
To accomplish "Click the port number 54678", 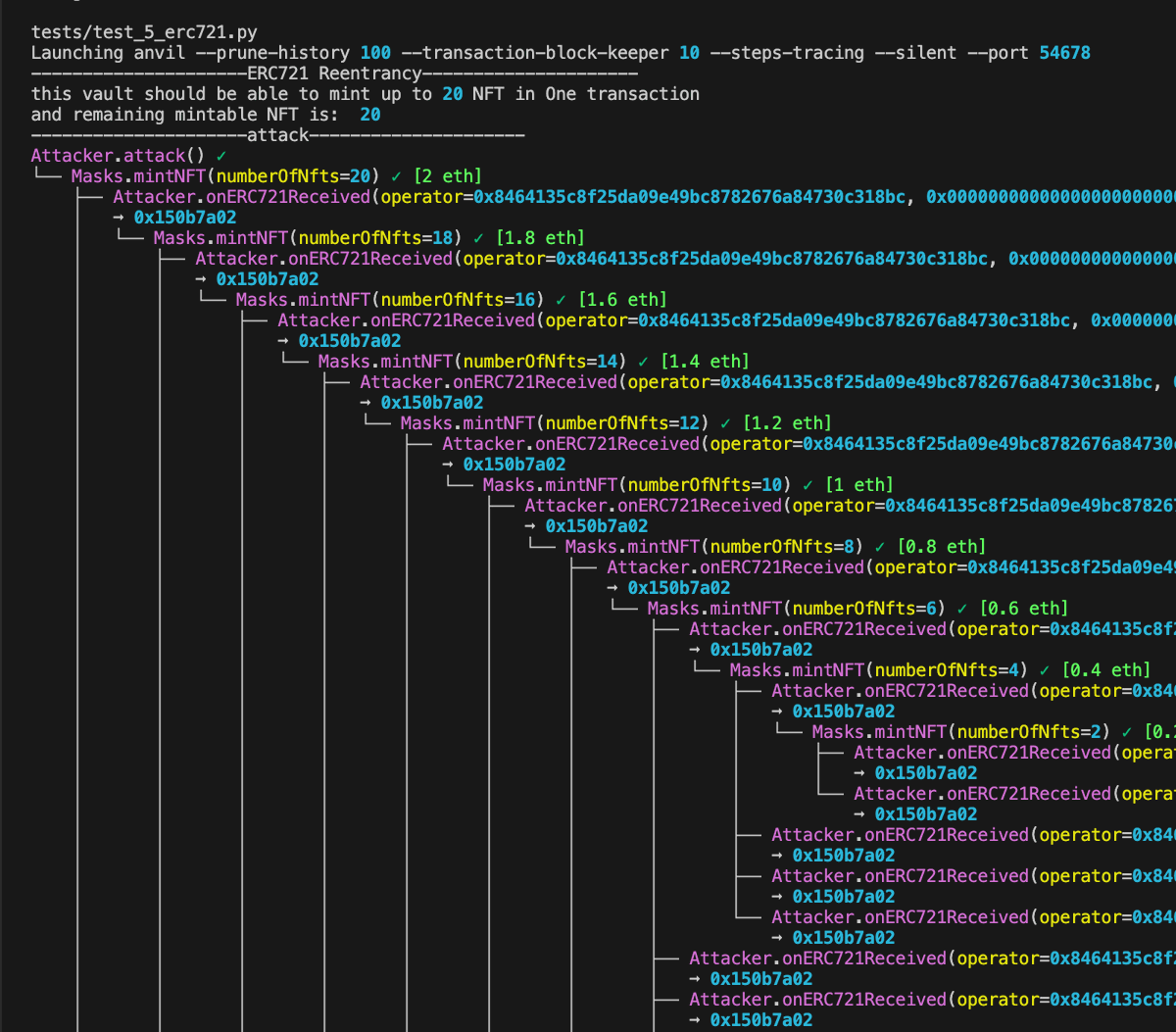I will 1064,53.
